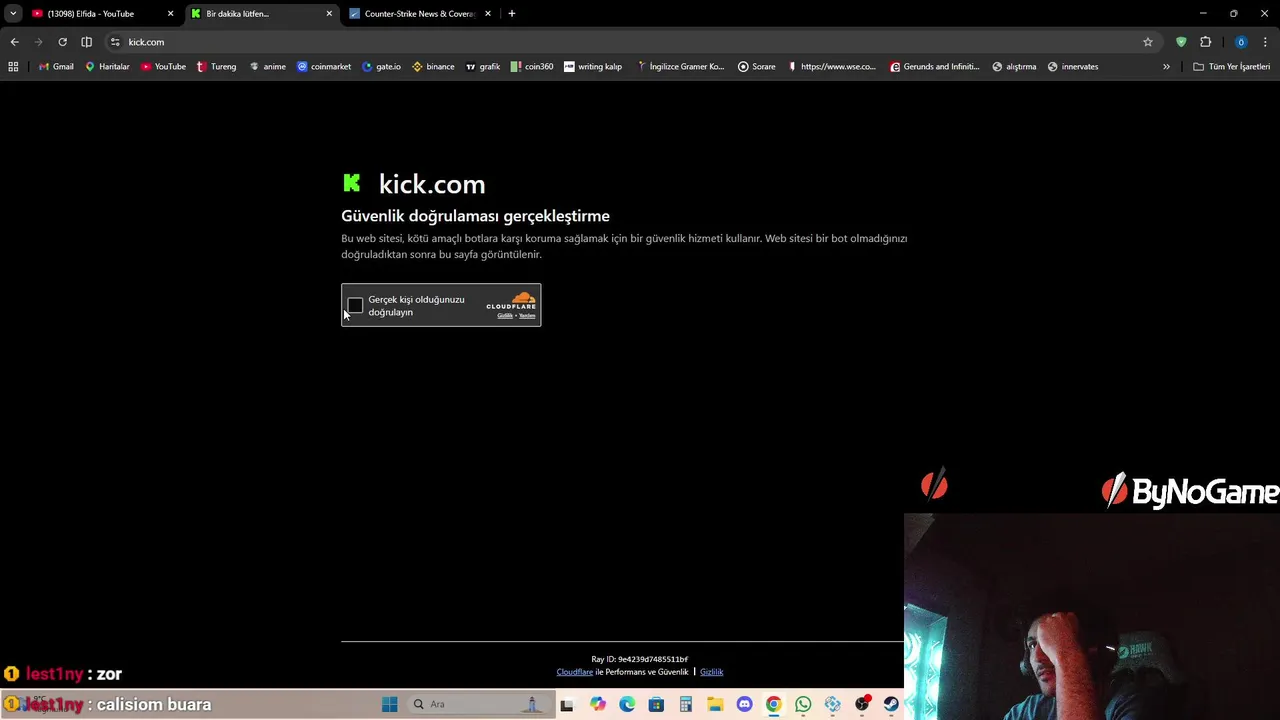
Task: Close the Counter-Strike News tab
Action: point(488,14)
